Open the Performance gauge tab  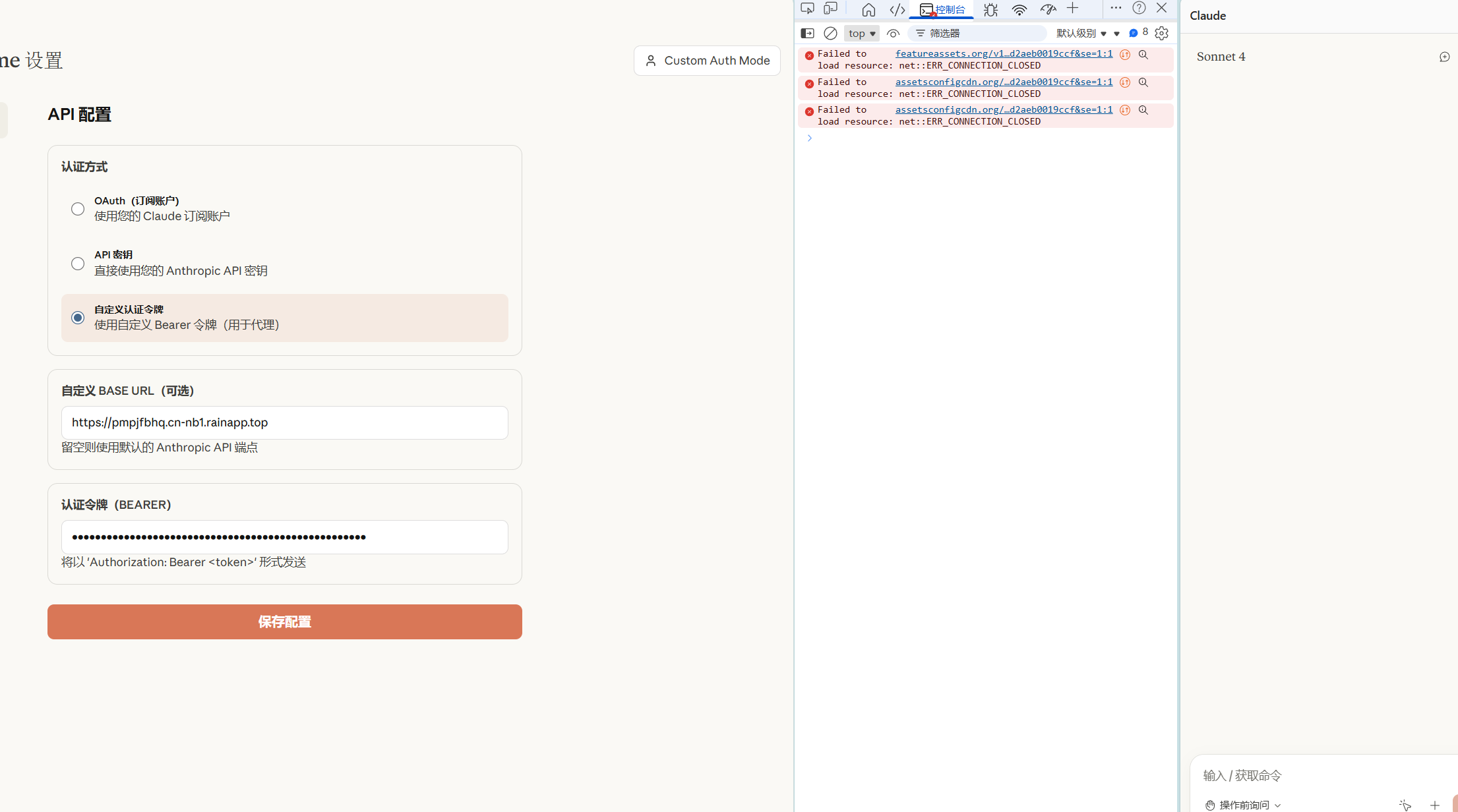pyautogui.click(x=1048, y=9)
